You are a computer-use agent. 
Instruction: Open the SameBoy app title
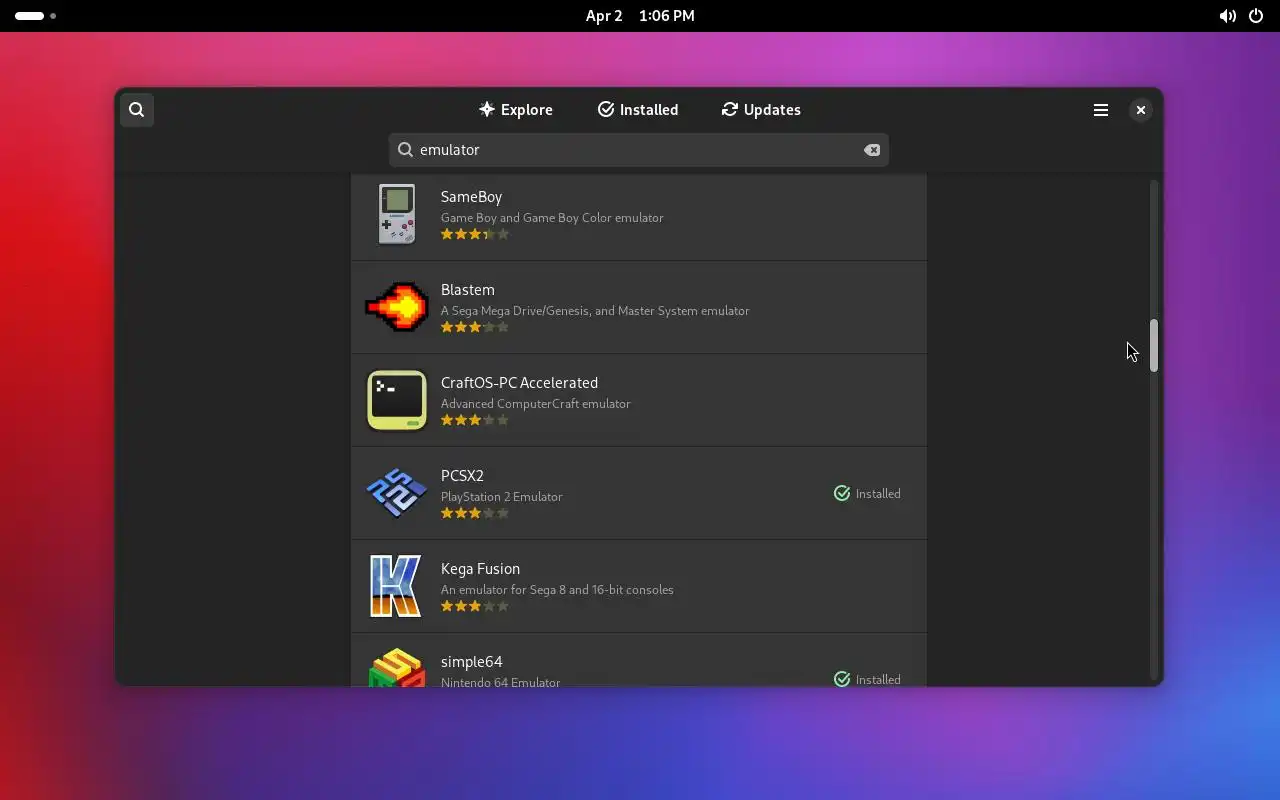click(471, 197)
